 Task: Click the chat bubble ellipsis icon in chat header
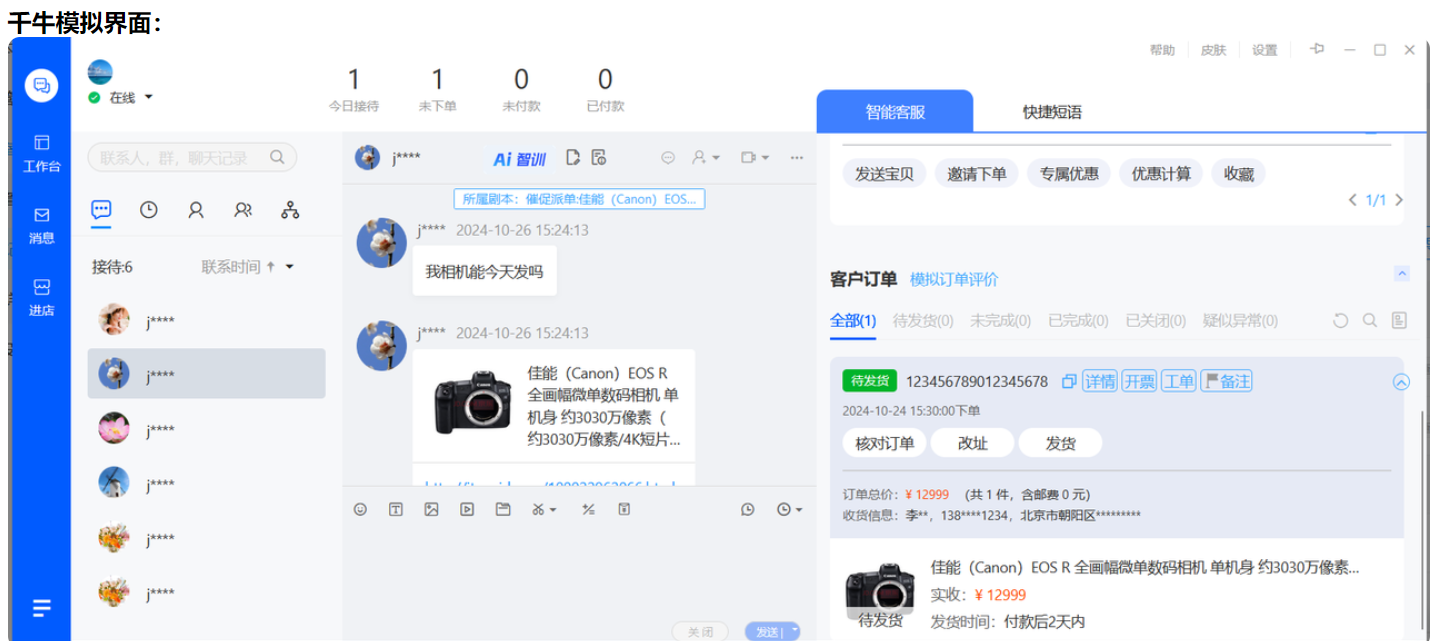(x=669, y=157)
